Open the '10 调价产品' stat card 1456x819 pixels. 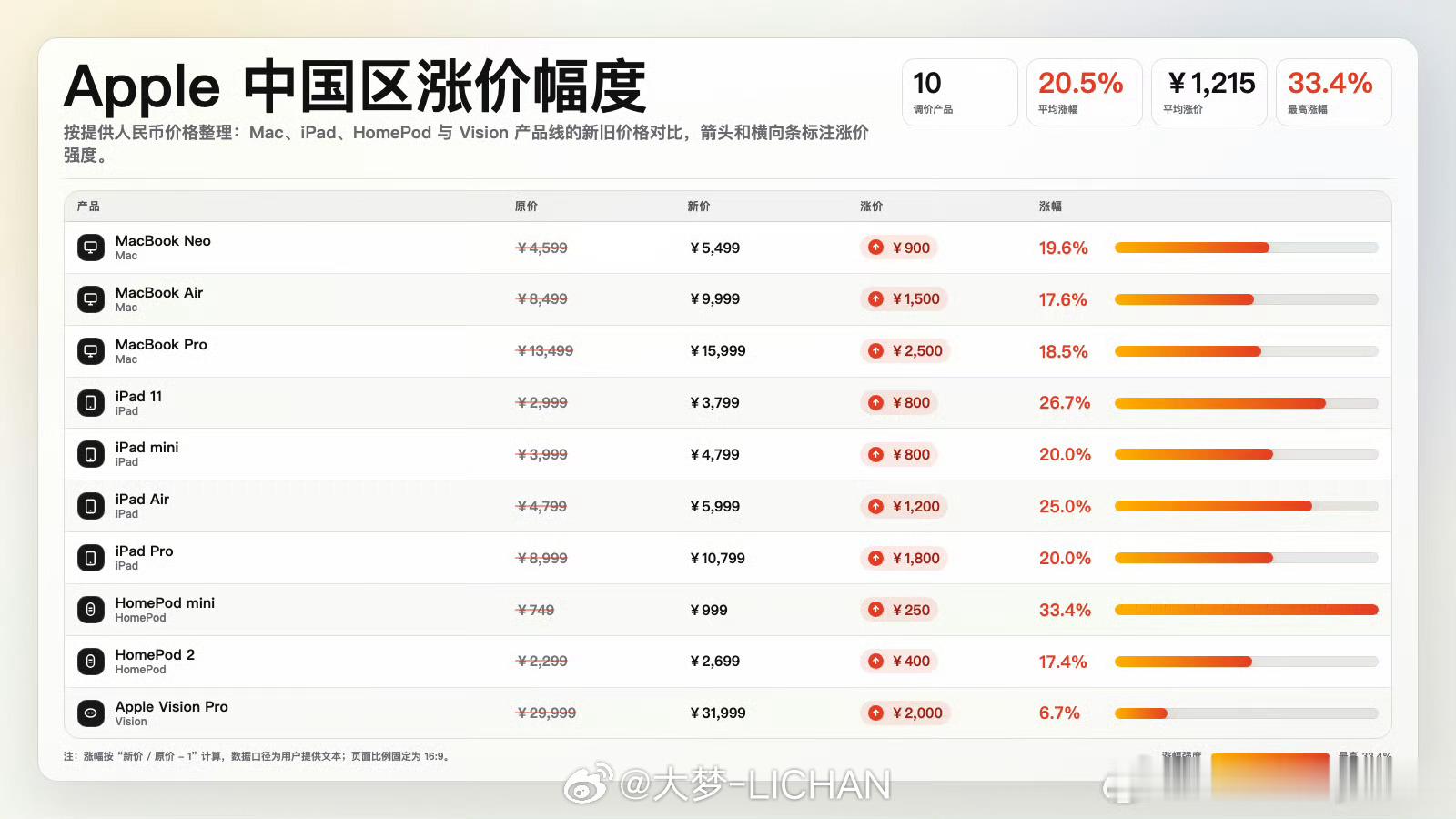pos(960,93)
